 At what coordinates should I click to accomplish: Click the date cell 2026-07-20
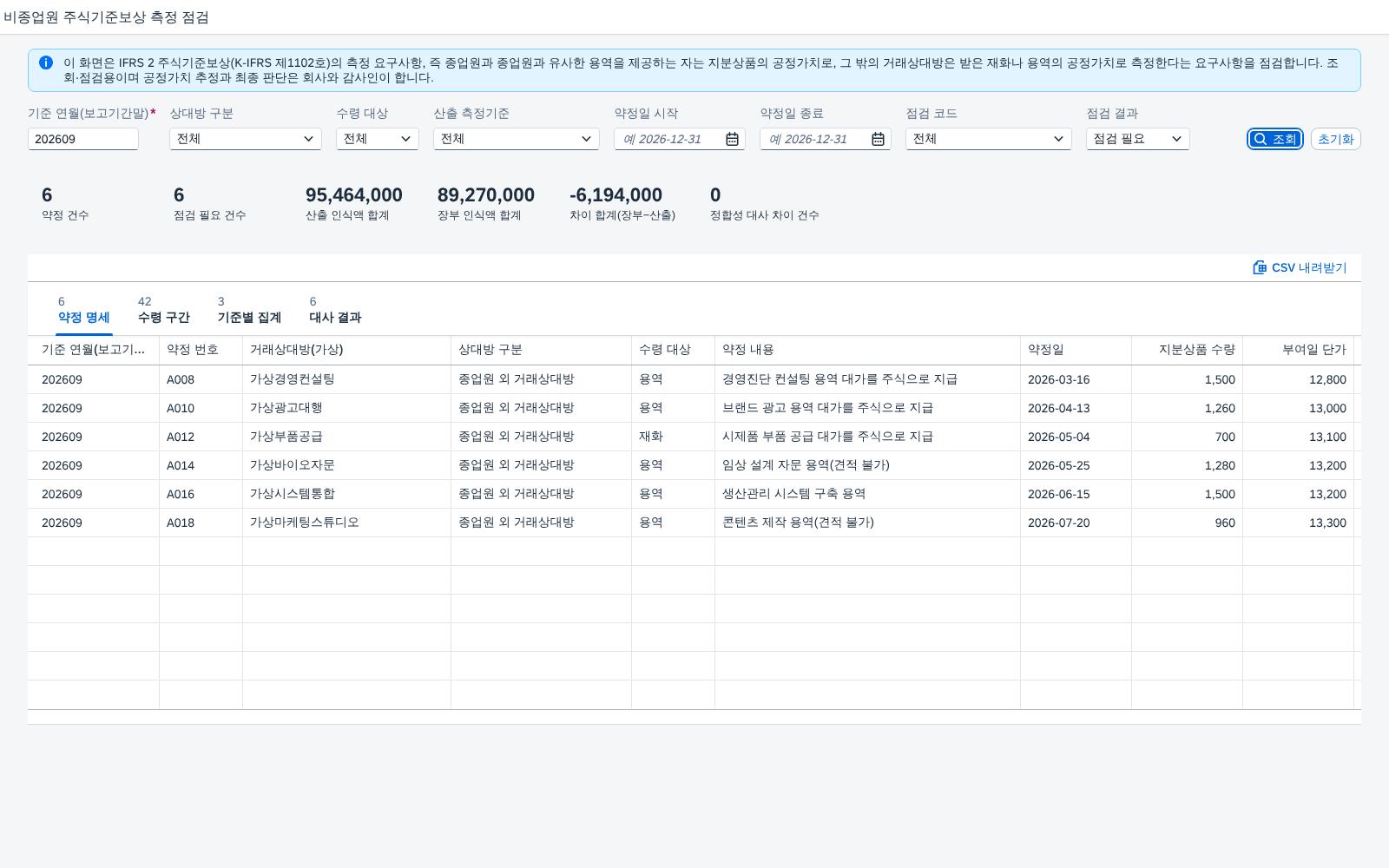pyautogui.click(x=1076, y=523)
